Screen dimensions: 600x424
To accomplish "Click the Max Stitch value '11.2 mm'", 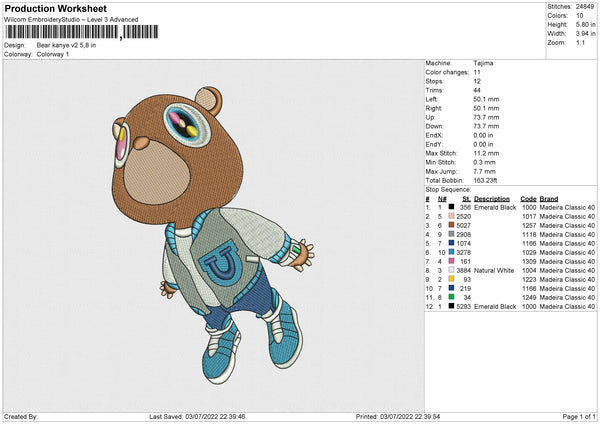I will (x=486, y=153).
